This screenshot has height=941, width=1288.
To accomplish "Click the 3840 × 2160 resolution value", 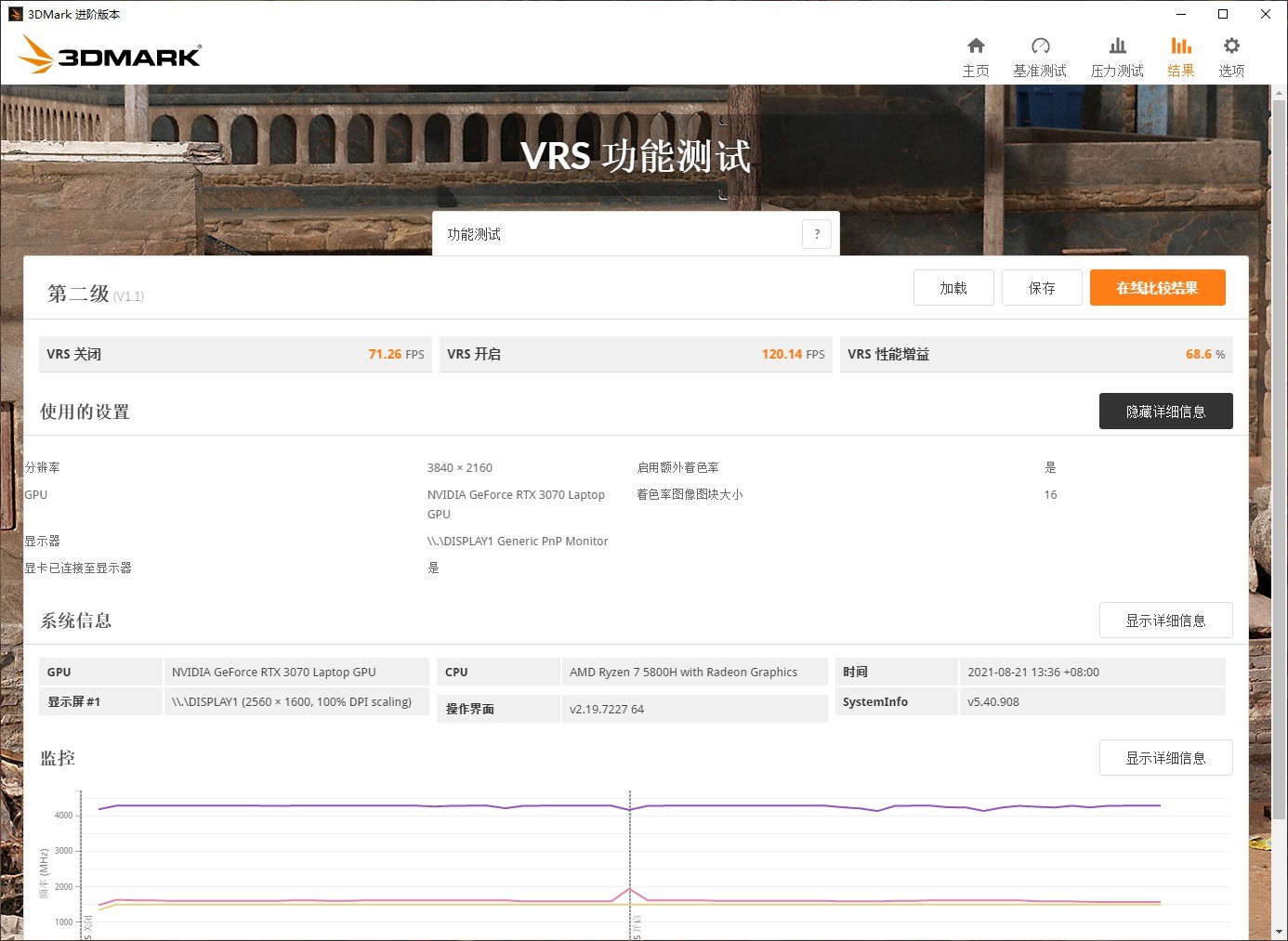I will tap(460, 467).
